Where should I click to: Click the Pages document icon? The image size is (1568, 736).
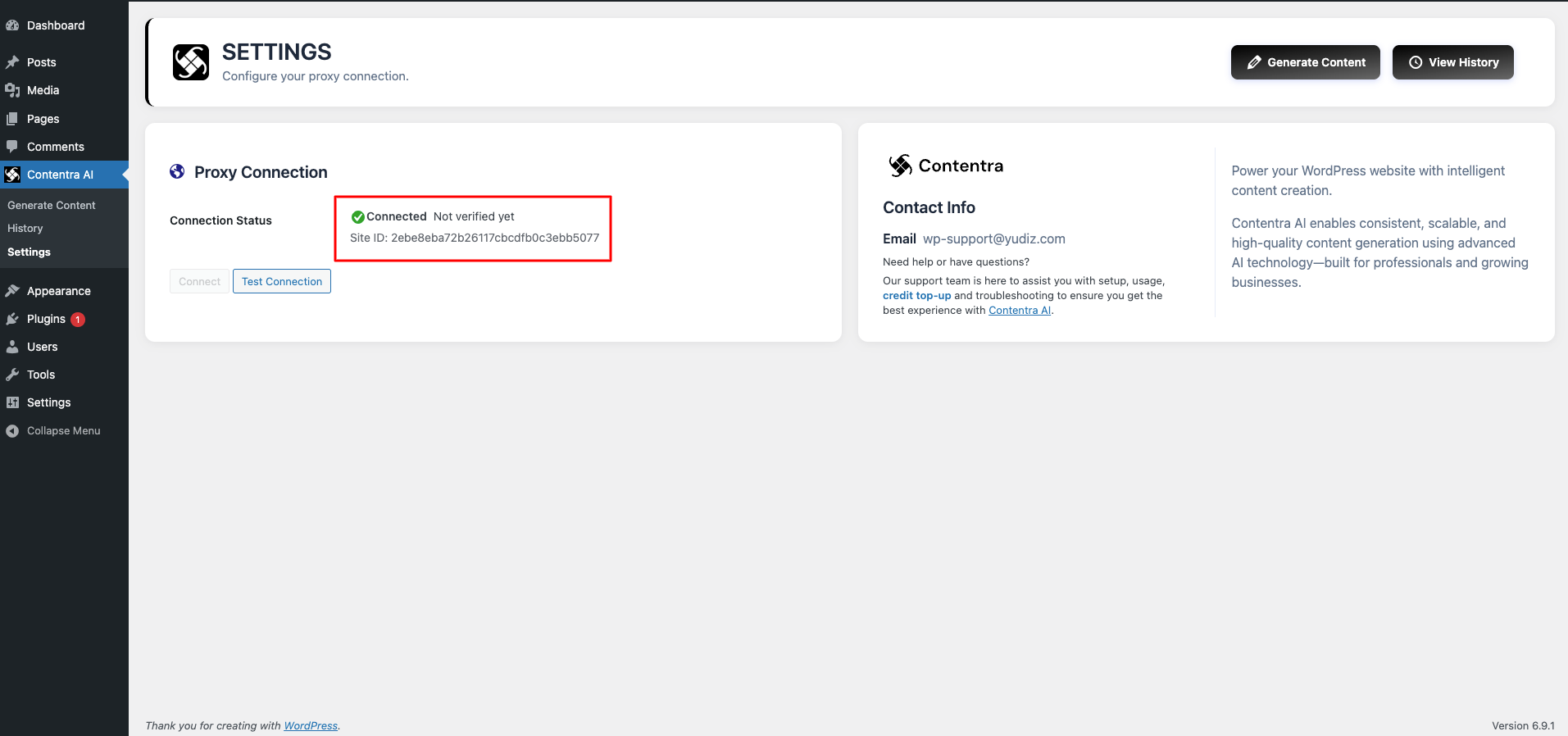click(12, 119)
